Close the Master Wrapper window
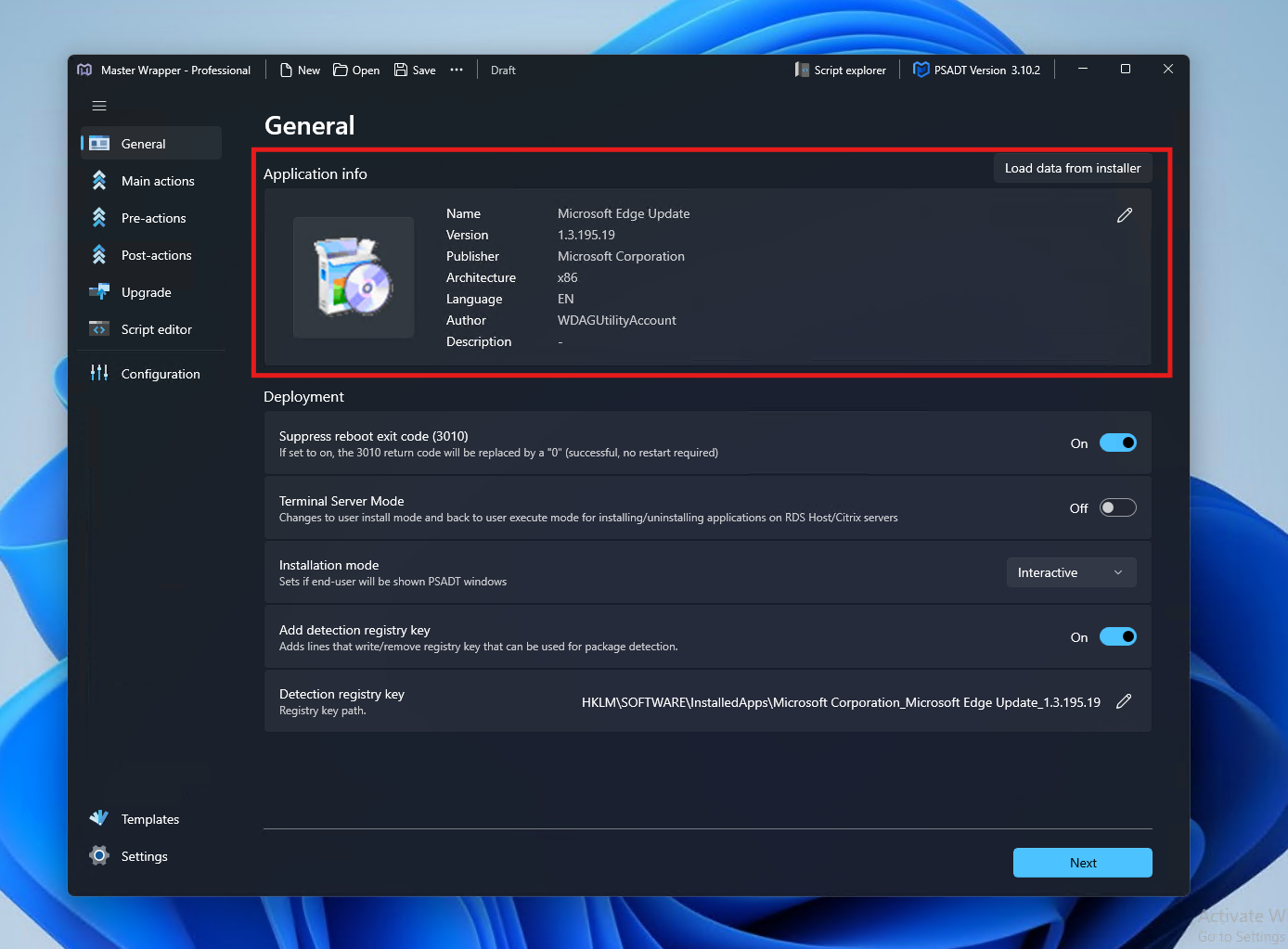This screenshot has width=1288, height=949. 1168,69
